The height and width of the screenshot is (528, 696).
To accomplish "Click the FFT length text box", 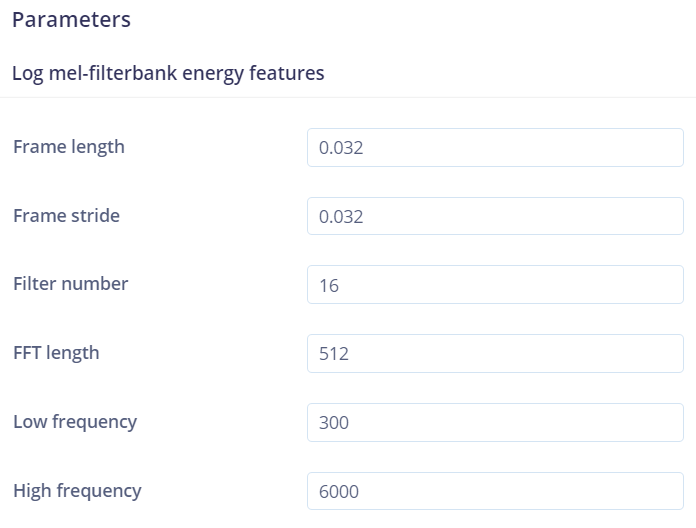I will pos(495,353).
